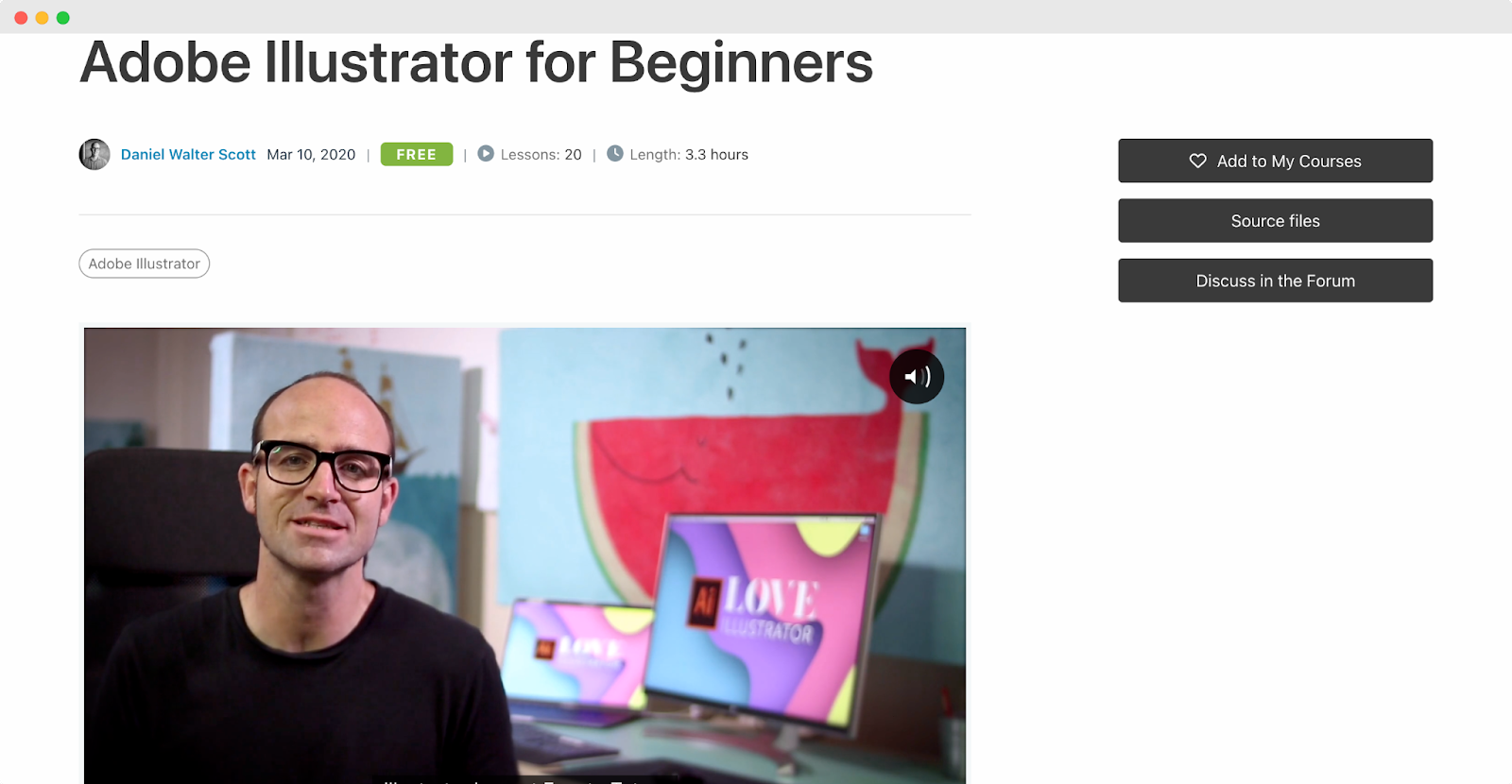
Task: Click the Length: 3.3 hours text
Action: point(689,154)
